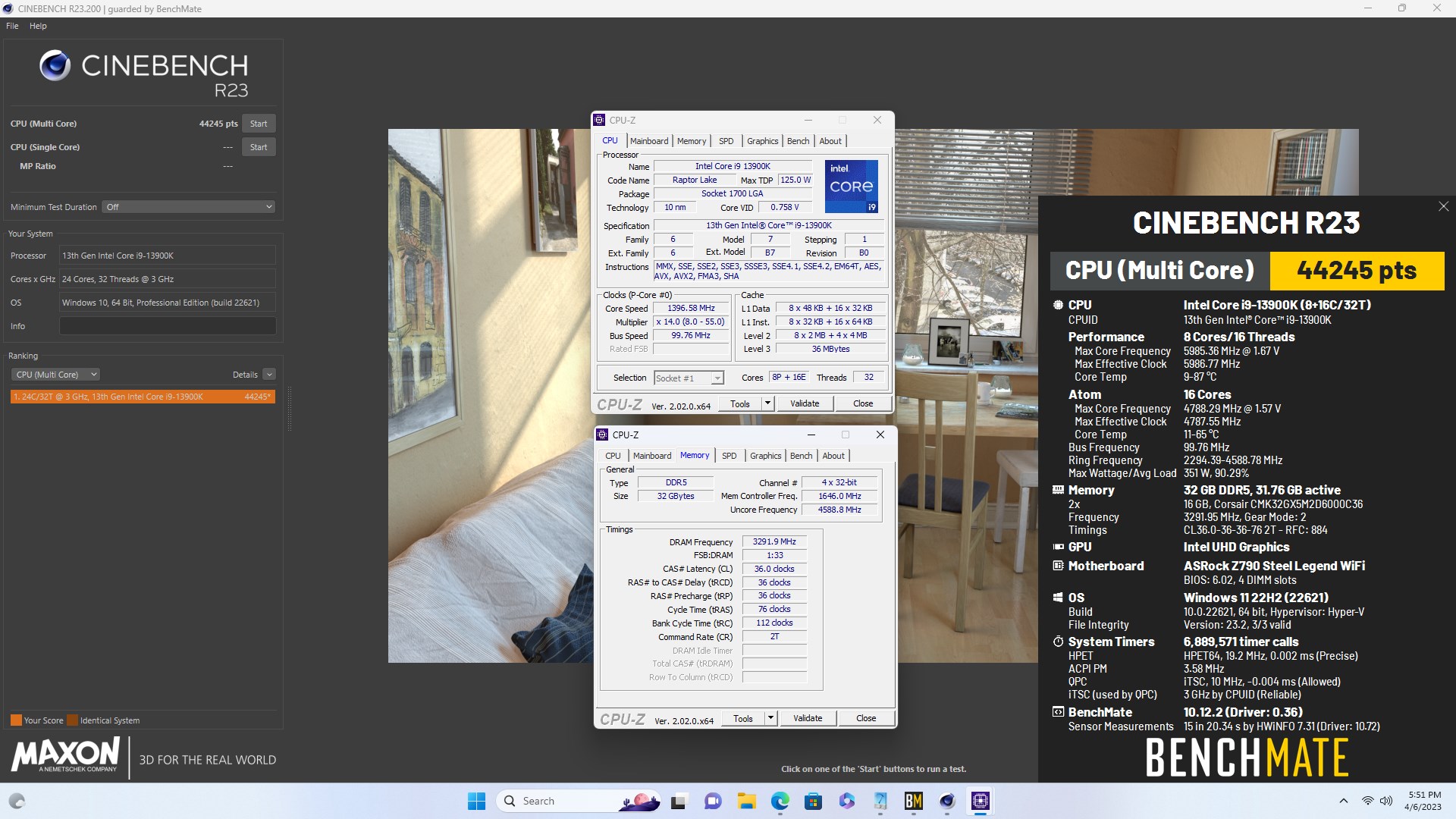Open SPD tab in lower CPU-Z window

(x=730, y=456)
